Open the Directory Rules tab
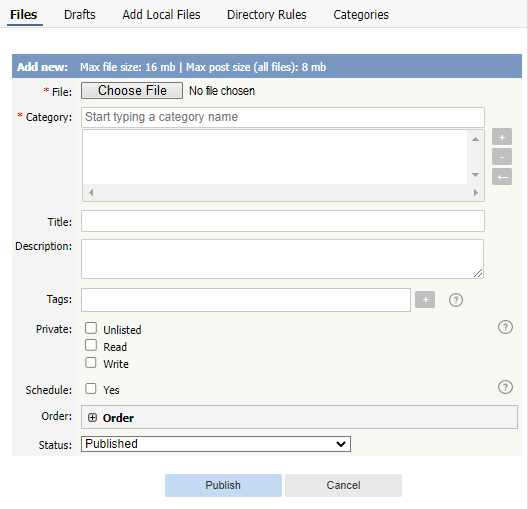This screenshot has height=509, width=528. pyautogui.click(x=267, y=15)
